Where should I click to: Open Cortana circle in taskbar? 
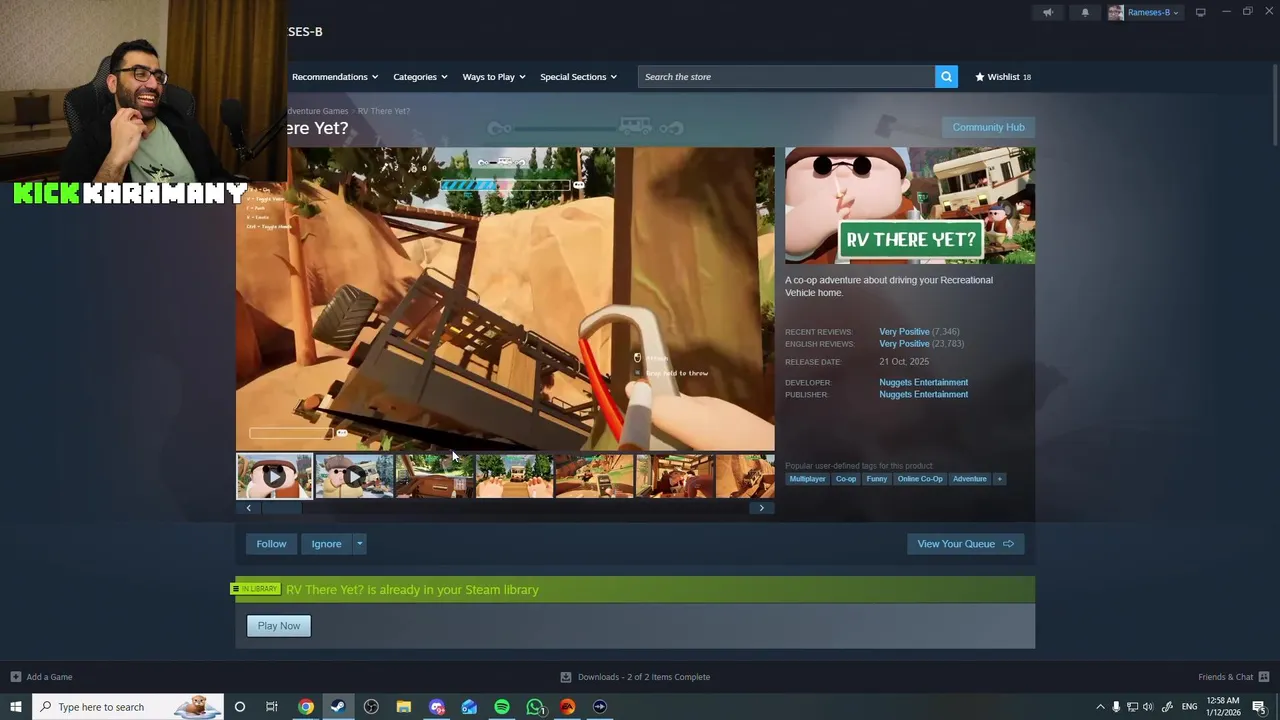tap(239, 707)
